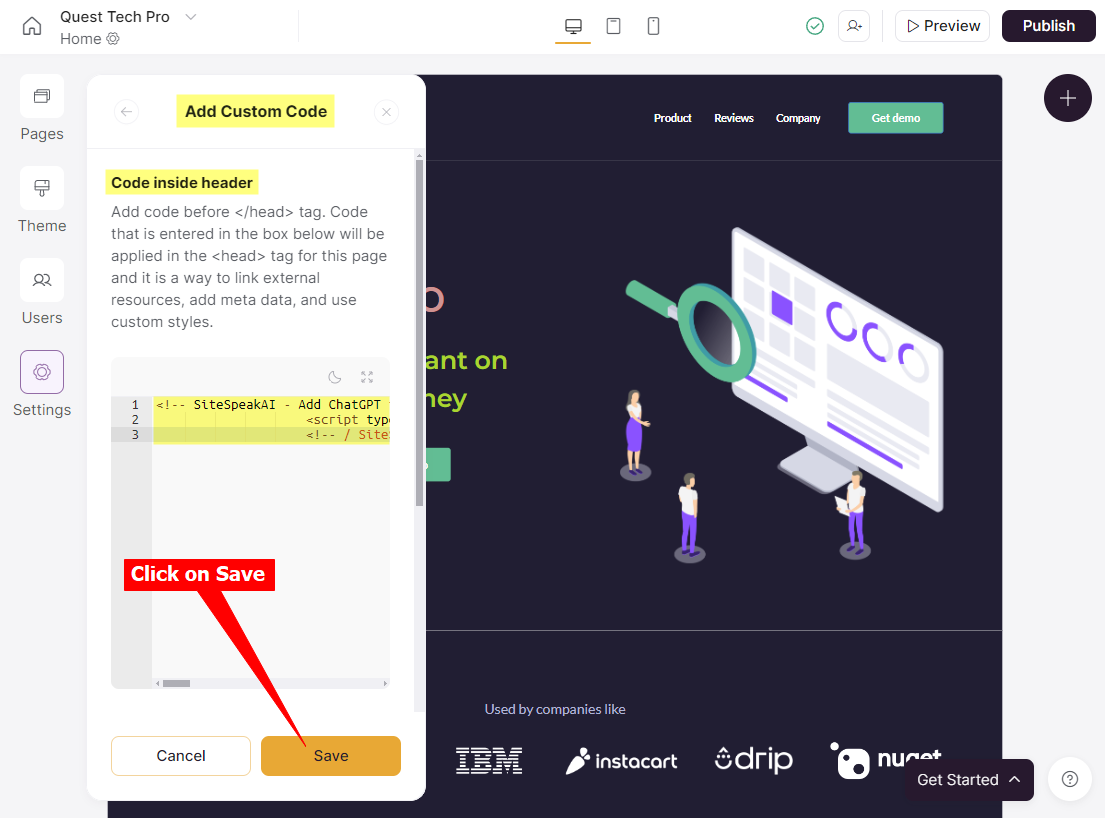Click the Get demo button

pyautogui.click(x=896, y=118)
